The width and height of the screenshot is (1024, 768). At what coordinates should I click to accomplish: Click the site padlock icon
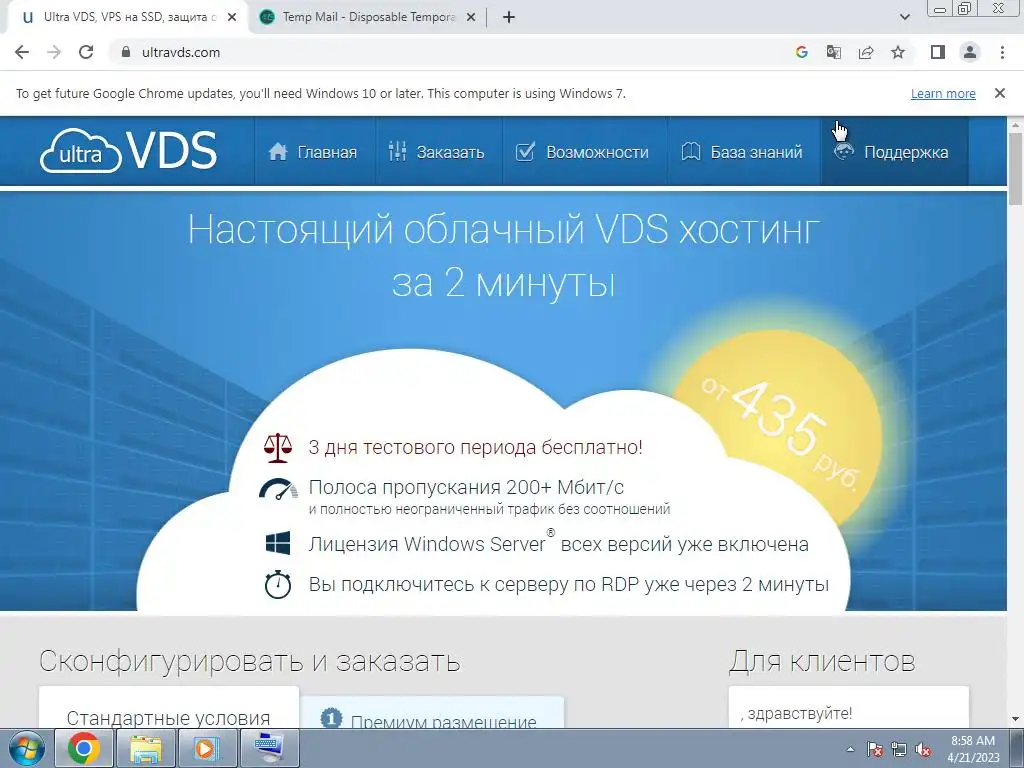(x=126, y=52)
